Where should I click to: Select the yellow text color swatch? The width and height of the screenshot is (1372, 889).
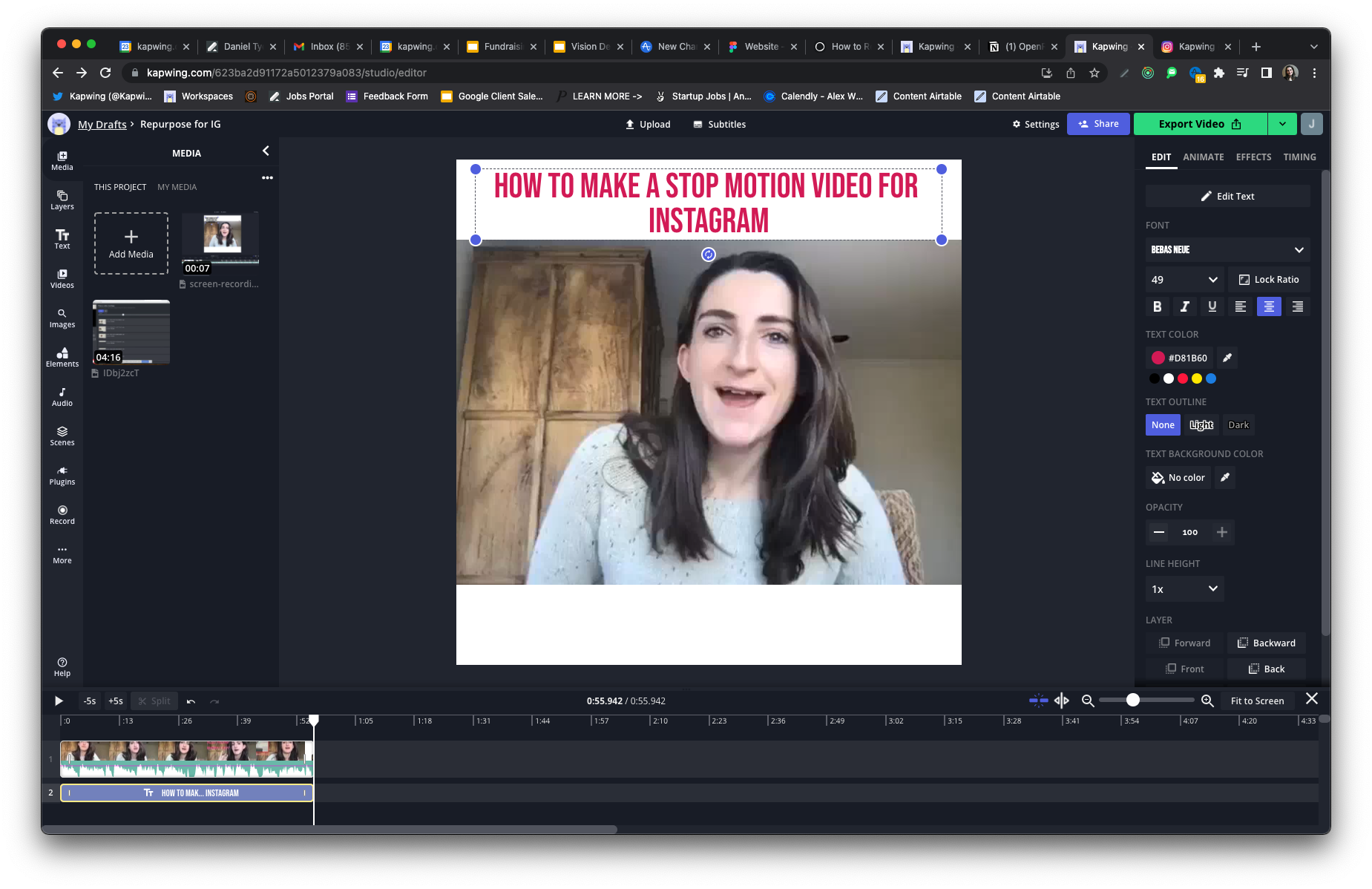[1196, 378]
